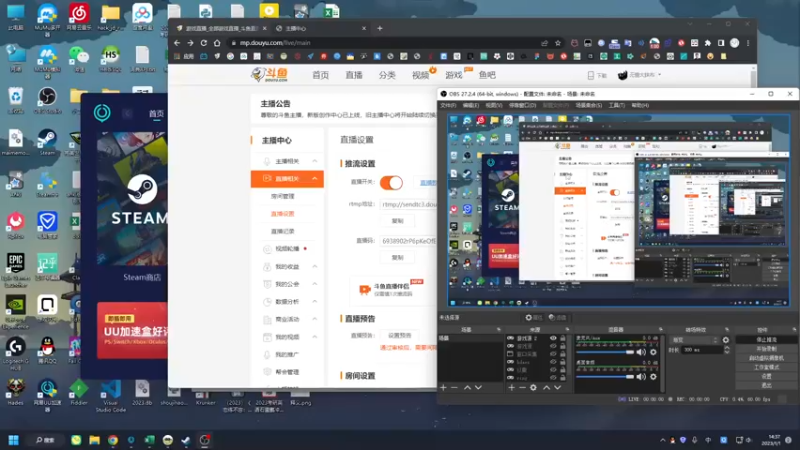The height and width of the screenshot is (450, 800).
Task: Open the Windows Start menu
Action: tap(14, 440)
